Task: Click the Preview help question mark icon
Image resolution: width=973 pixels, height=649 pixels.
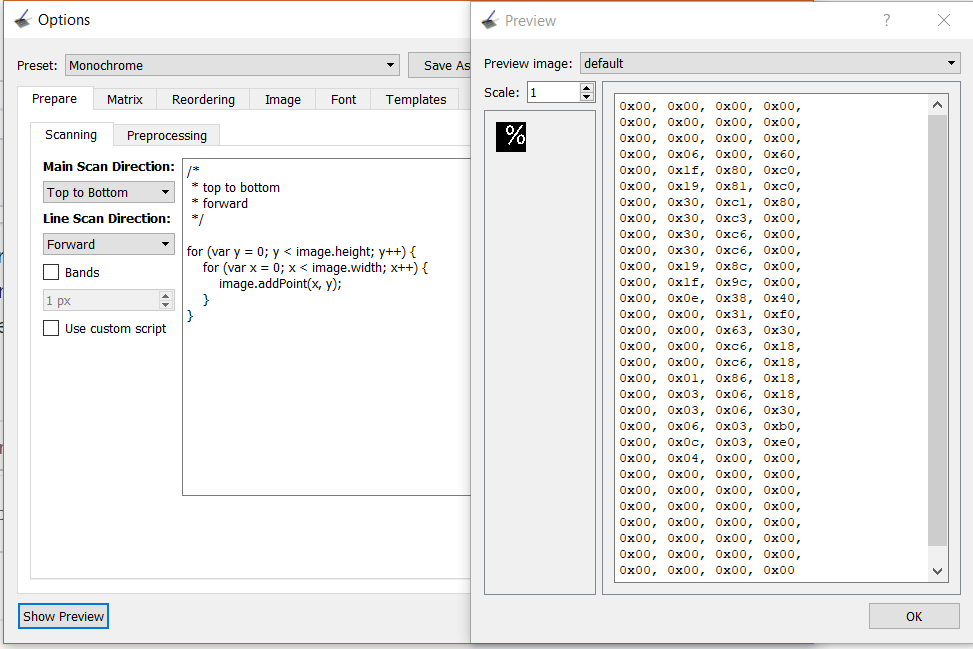Action: 886,20
